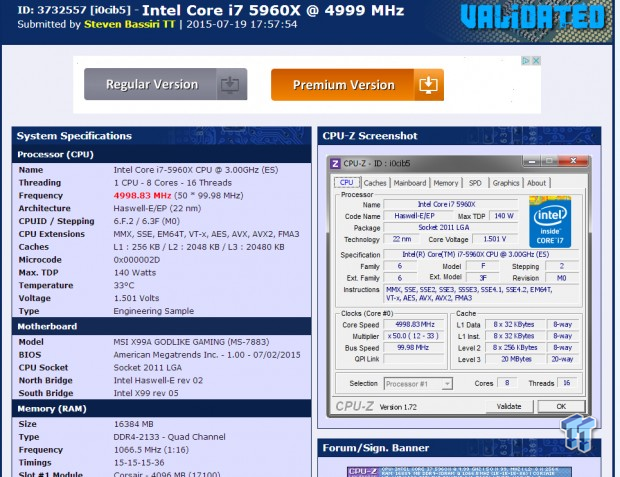The height and width of the screenshot is (477, 620).
Task: Click the Intel Haswell-E rev 02 text
Action: 158,380
